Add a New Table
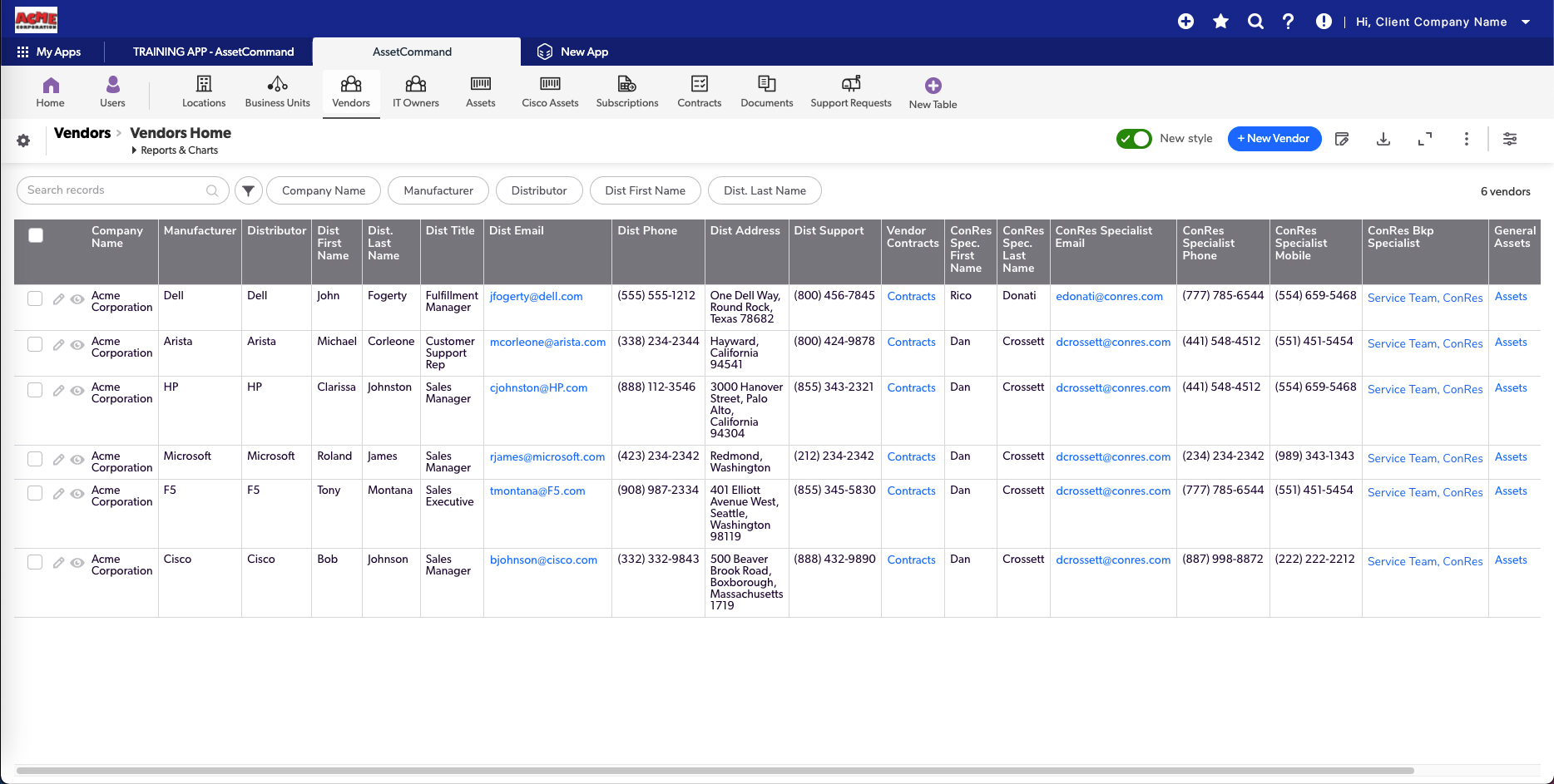 click(x=933, y=93)
